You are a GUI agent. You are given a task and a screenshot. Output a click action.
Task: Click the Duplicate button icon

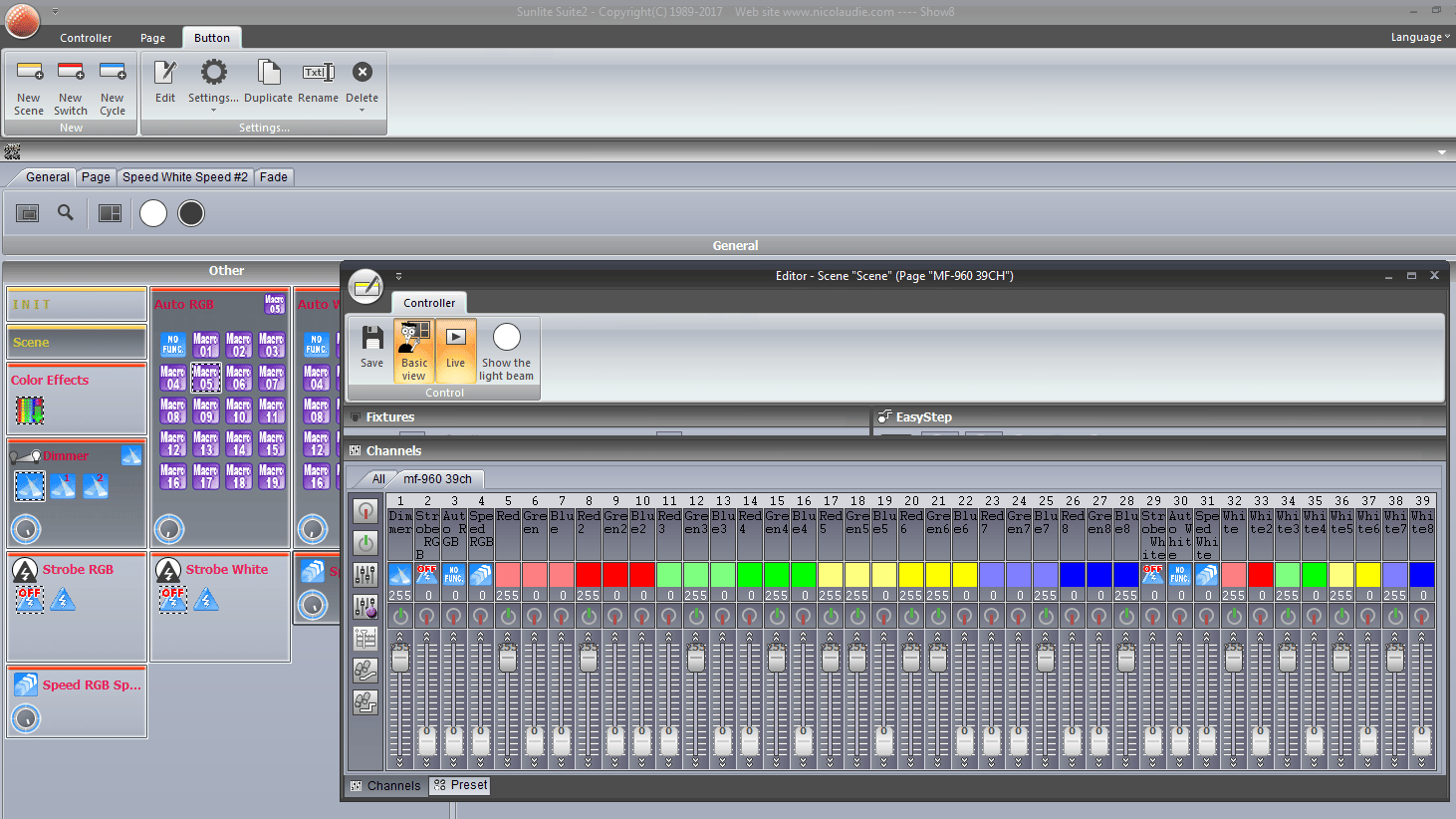pos(269,72)
